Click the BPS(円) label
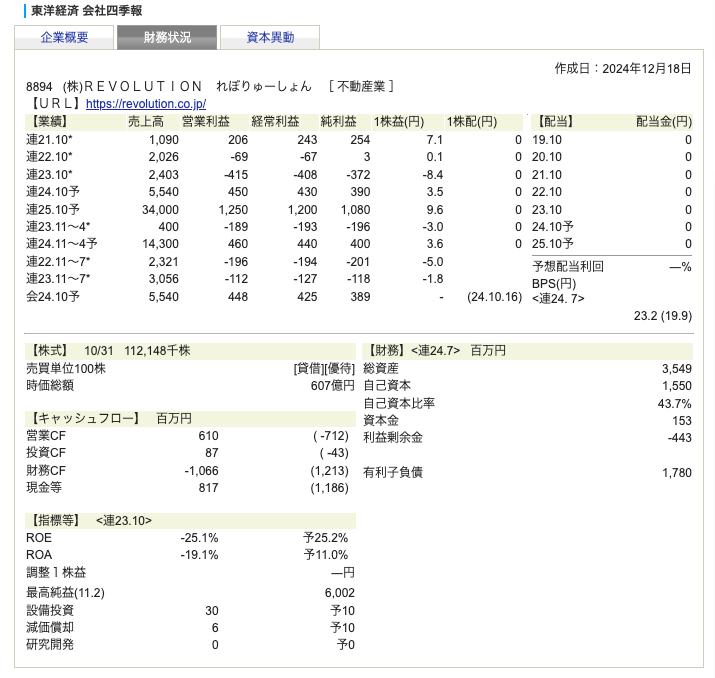This screenshot has width=715, height=678. (554, 284)
